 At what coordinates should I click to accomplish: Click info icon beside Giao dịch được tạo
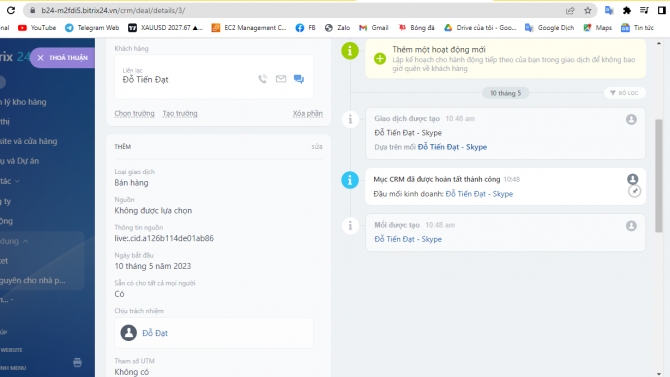point(350,119)
